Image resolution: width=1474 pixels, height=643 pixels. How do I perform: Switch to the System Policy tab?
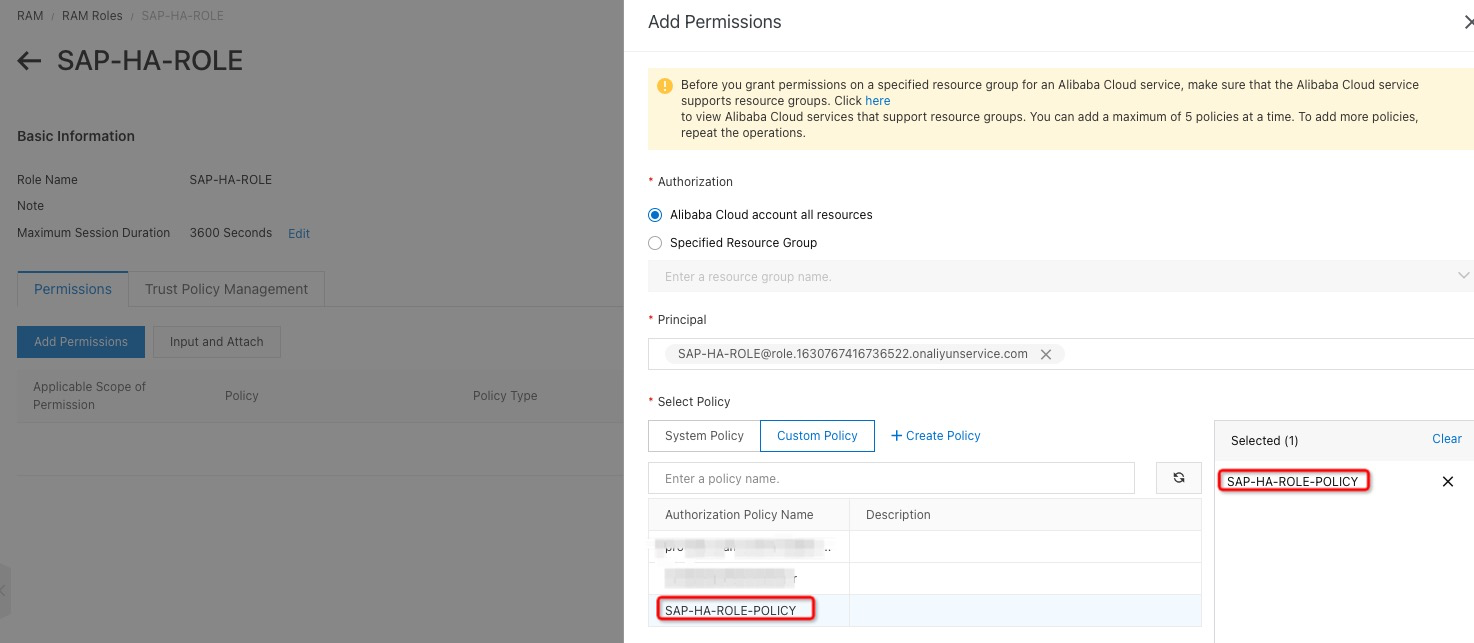[703, 435]
